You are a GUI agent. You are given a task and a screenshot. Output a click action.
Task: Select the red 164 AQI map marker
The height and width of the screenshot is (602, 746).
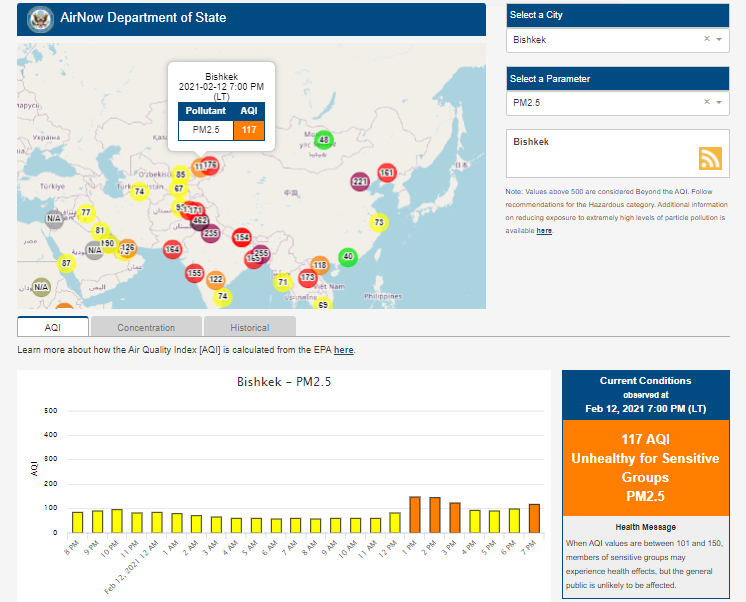172,249
